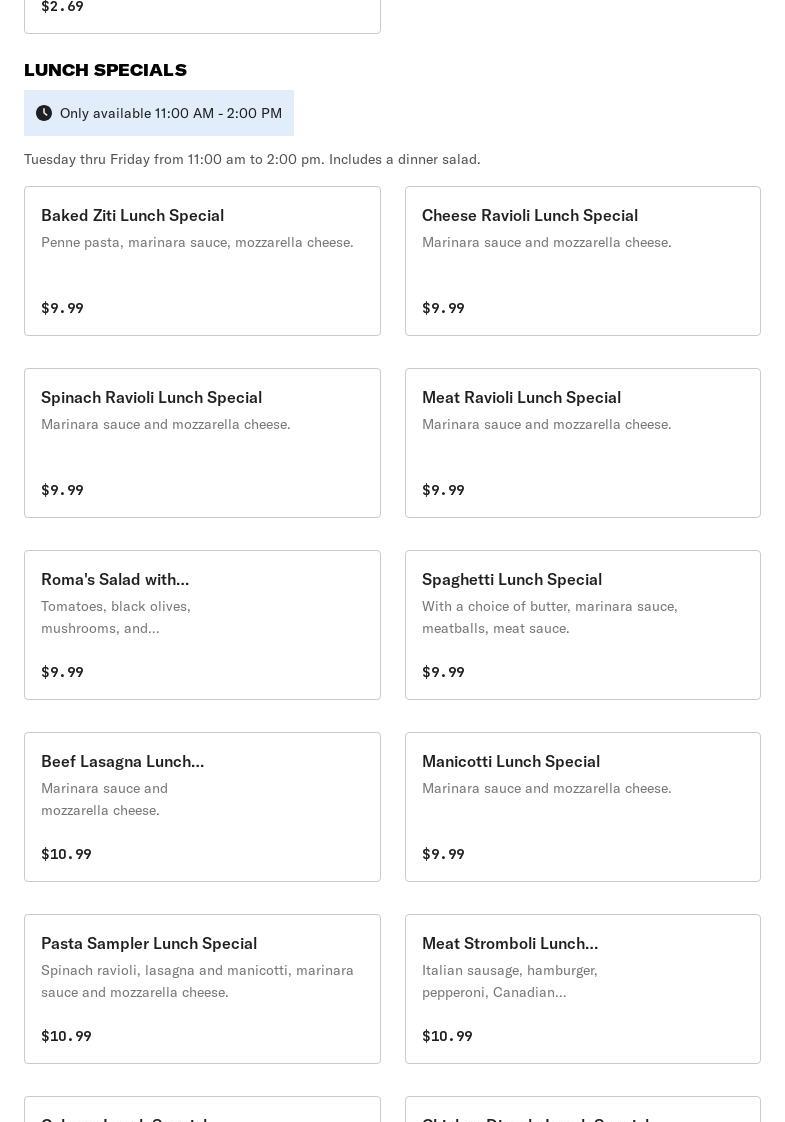Click the 'Only available 11:00 AM - 2:00 PM' notice
The image size is (785, 1122).
pos(171,113)
